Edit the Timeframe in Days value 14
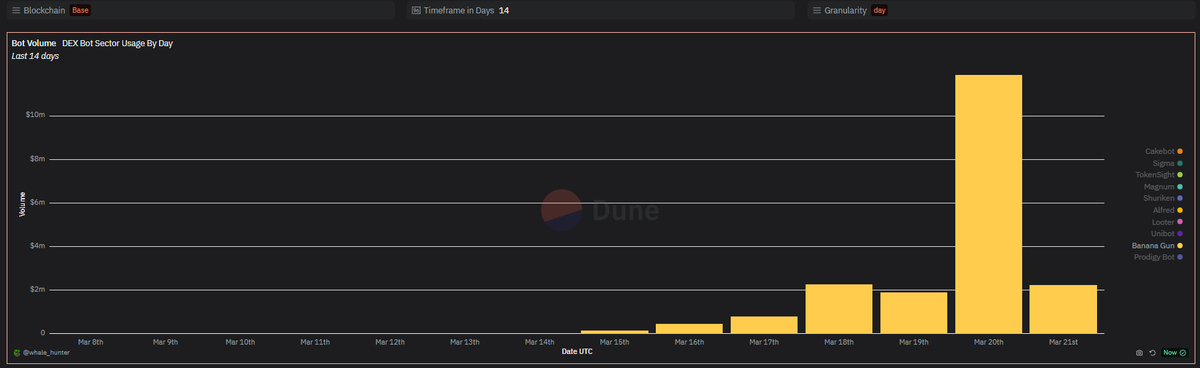 pos(504,10)
